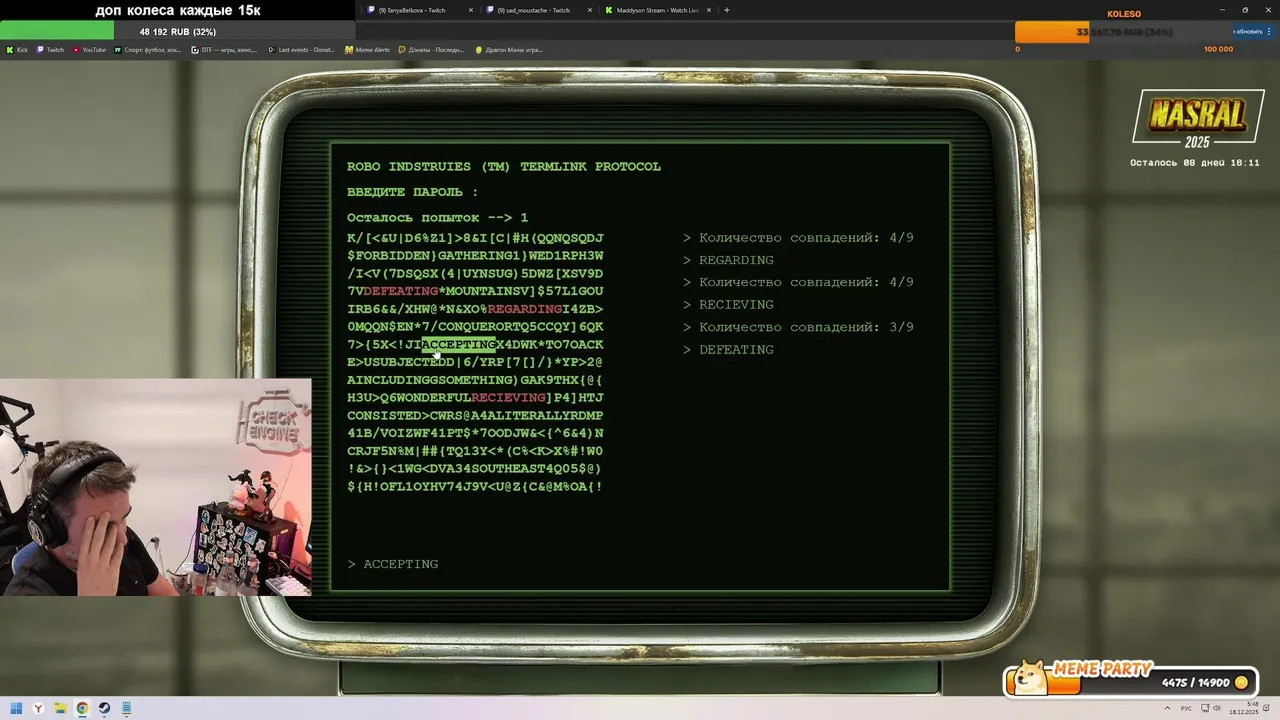Open File Explorer from the taskbar

(60, 708)
